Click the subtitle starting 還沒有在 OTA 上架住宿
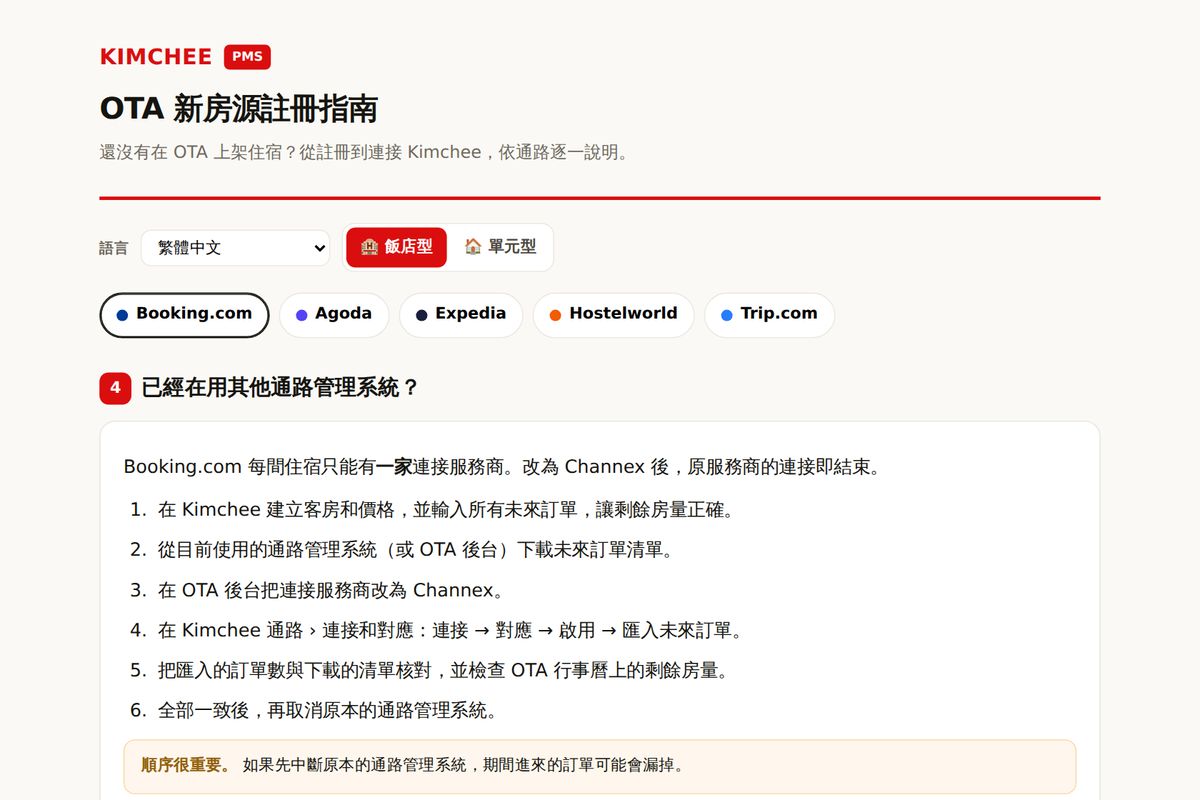Image resolution: width=1200 pixels, height=800 pixels. coord(364,153)
